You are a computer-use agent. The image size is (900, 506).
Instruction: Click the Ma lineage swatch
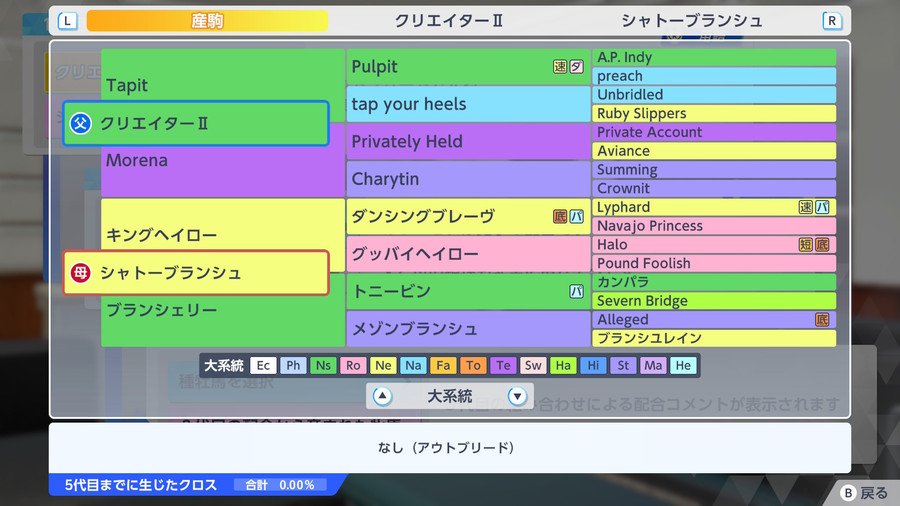pyautogui.click(x=653, y=365)
